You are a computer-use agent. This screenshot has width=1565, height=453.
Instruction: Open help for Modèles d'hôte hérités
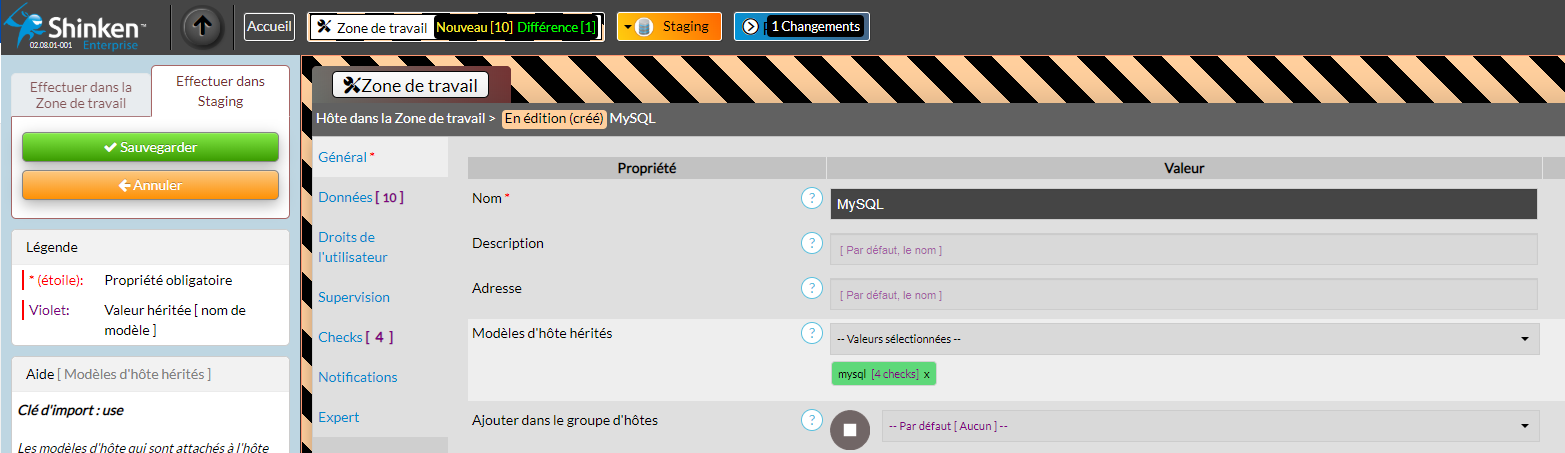[812, 333]
